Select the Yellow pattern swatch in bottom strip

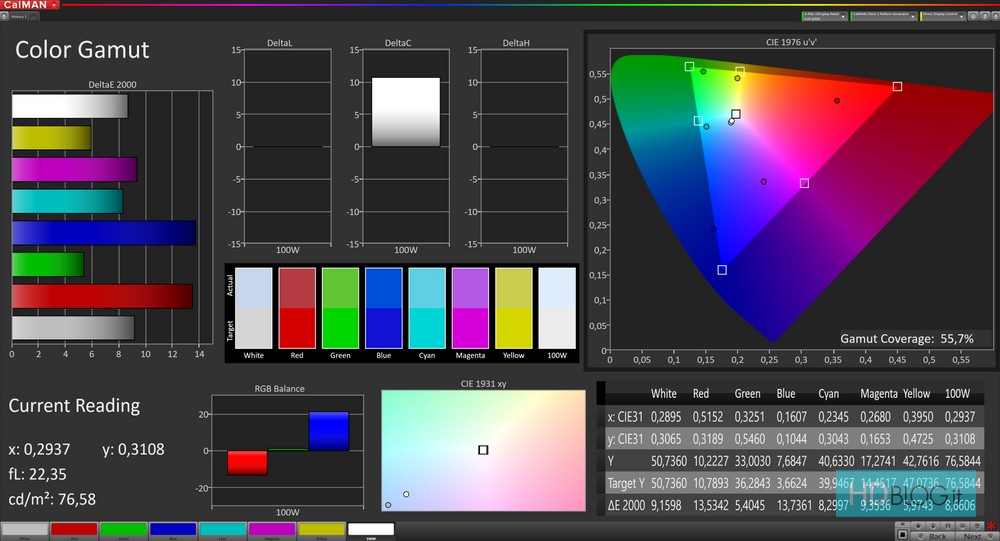pos(321,529)
